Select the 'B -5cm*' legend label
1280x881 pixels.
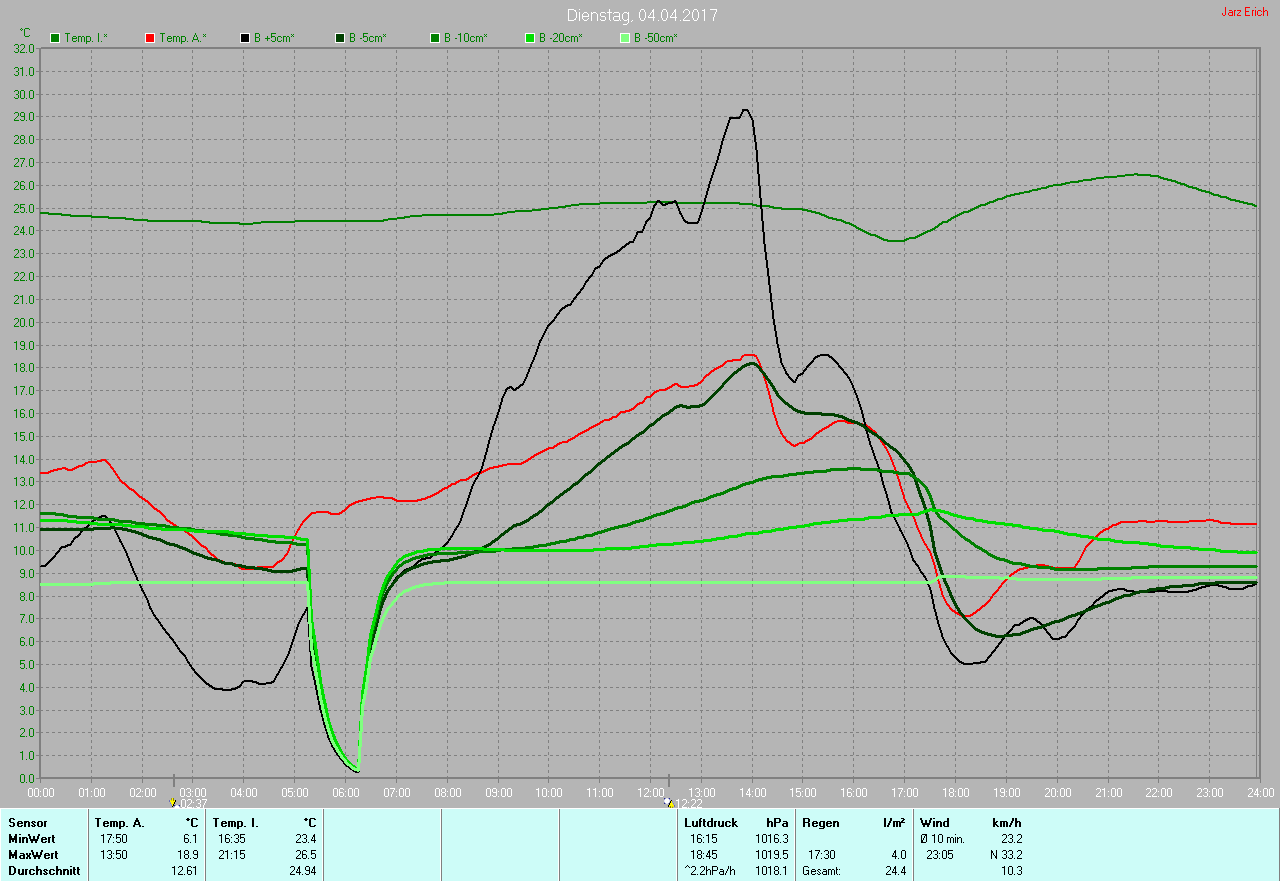click(368, 38)
